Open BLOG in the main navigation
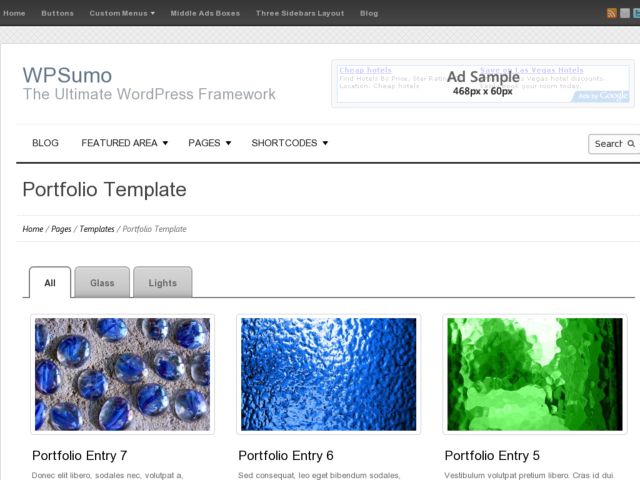Viewport: 640px width, 480px height. coord(45,143)
